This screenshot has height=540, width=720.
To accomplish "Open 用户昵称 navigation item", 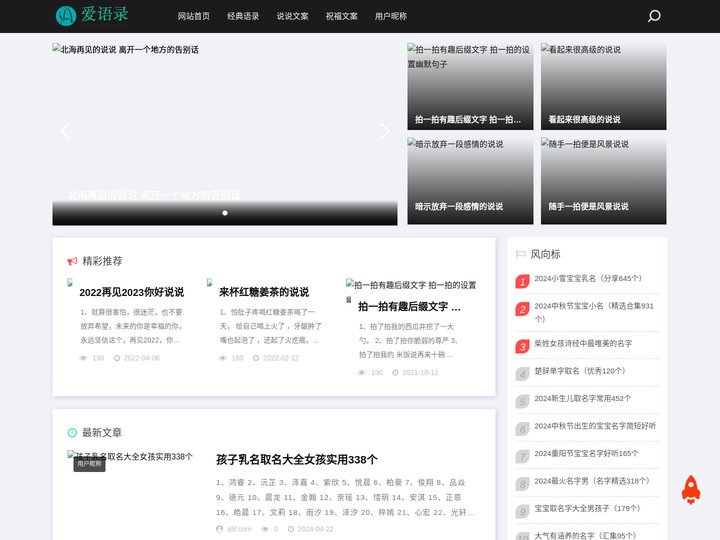I will 391,16.
